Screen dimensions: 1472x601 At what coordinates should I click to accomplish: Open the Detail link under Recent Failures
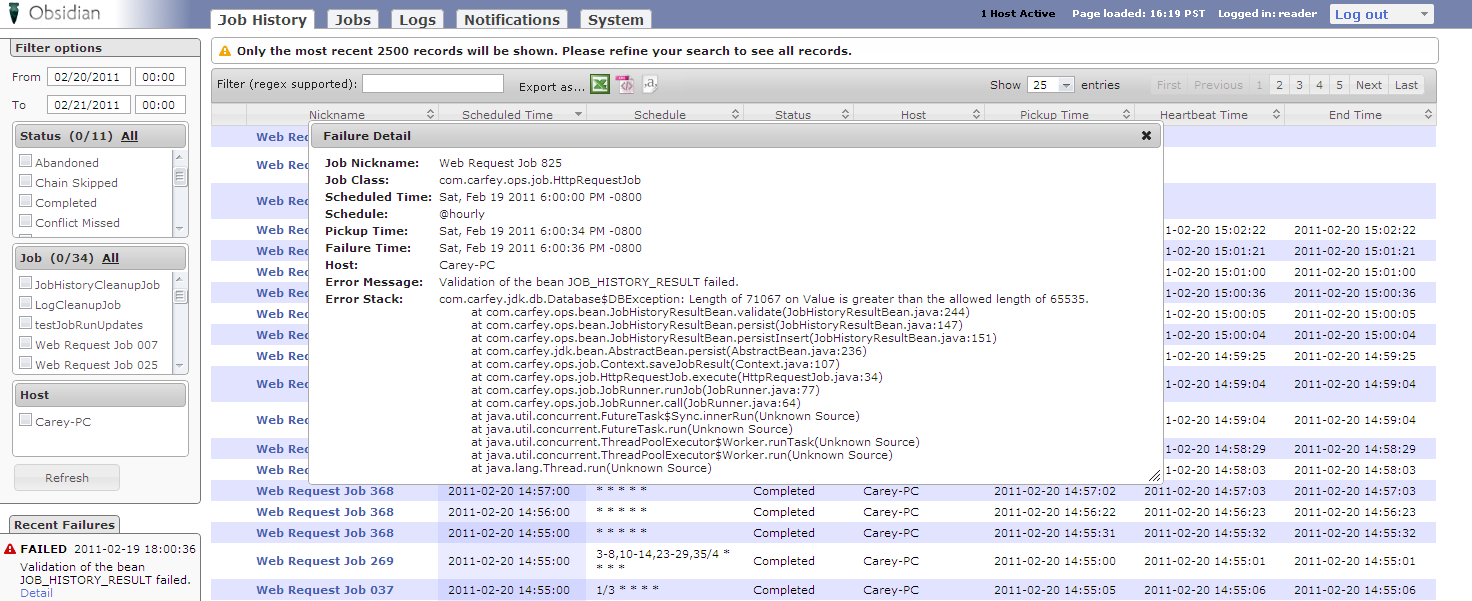(x=36, y=593)
